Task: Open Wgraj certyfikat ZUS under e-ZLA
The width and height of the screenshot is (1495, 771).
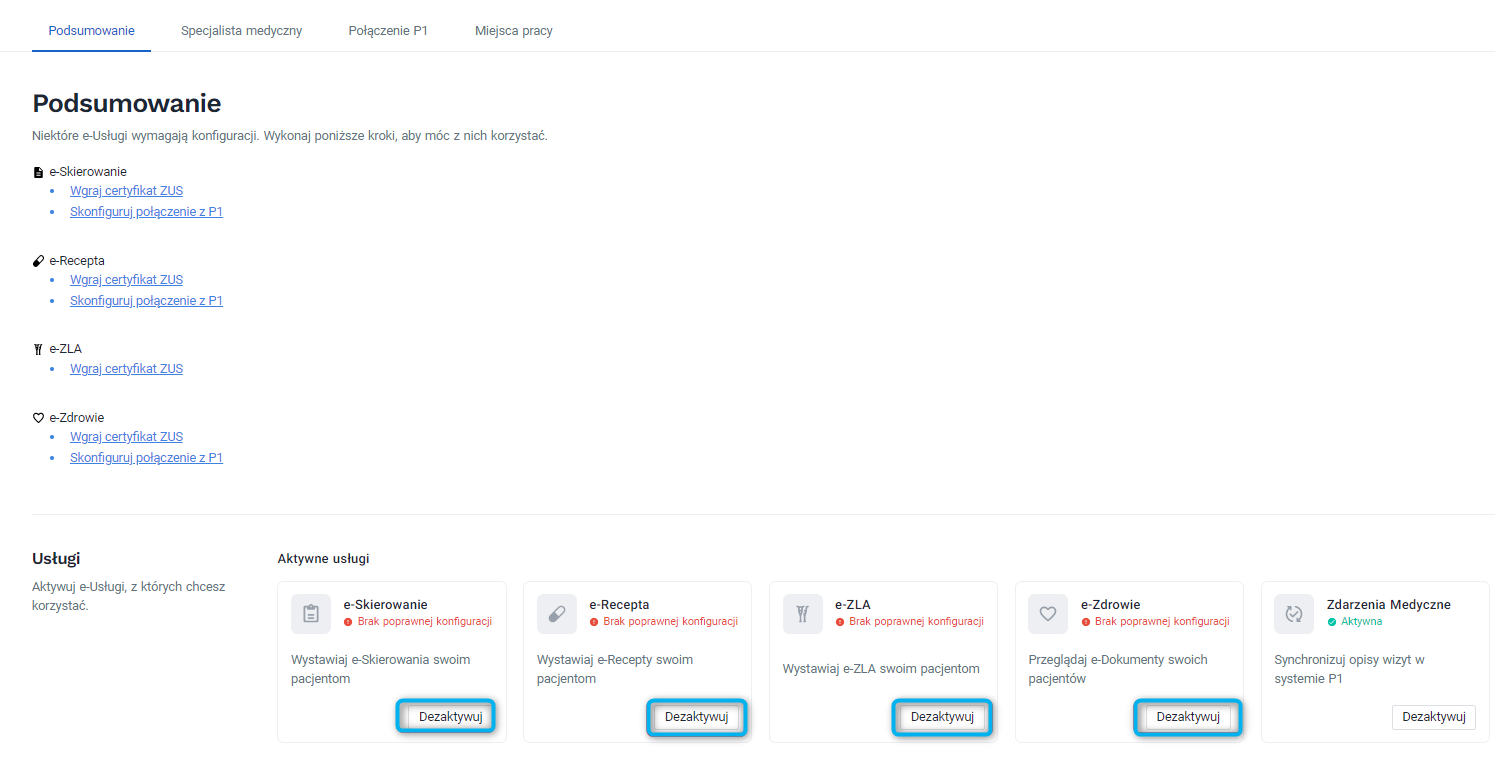Action: pos(126,368)
